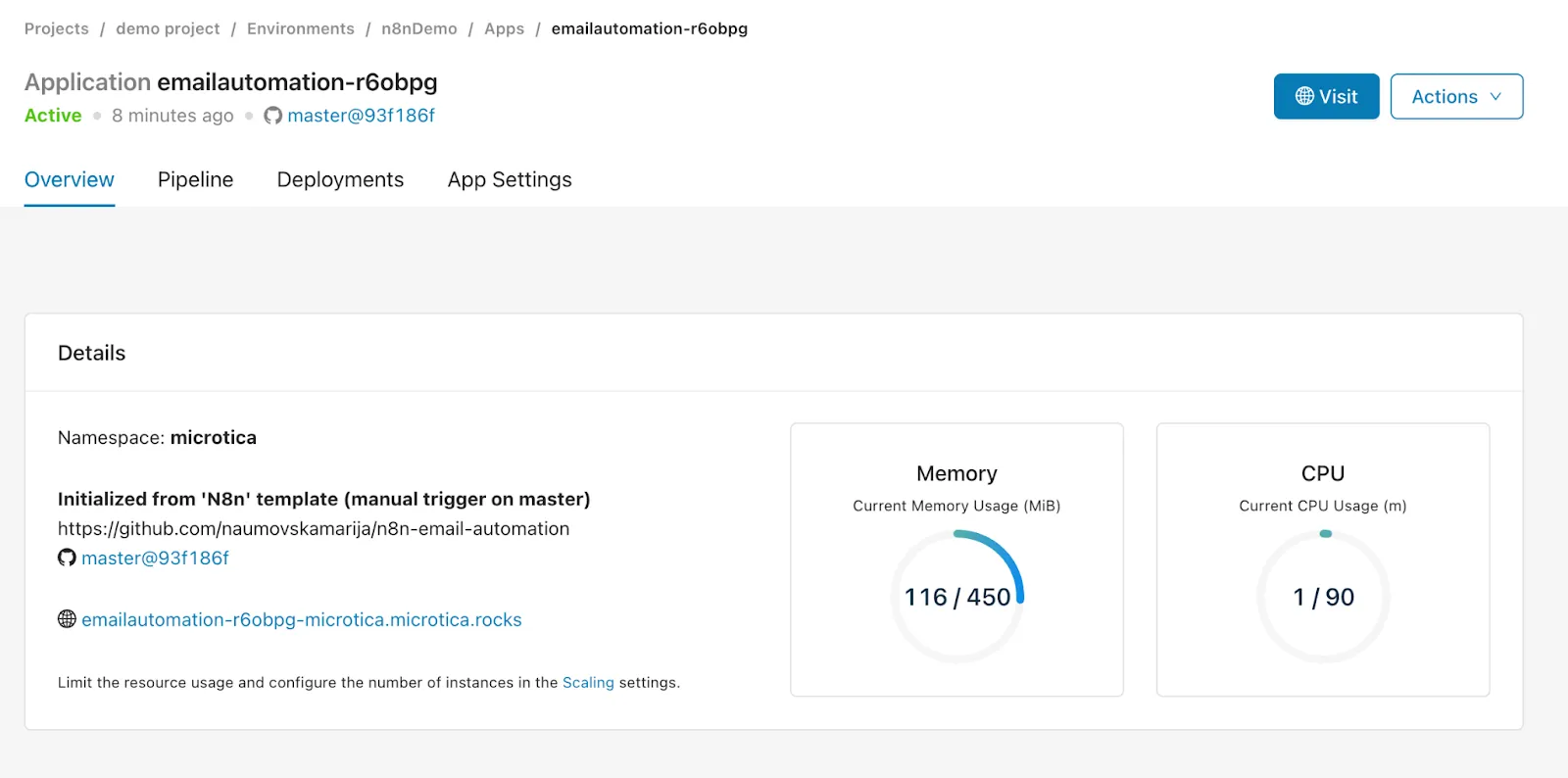Open 'demo project' in the breadcrumb
Screen dimensions: 1568x778
168,28
